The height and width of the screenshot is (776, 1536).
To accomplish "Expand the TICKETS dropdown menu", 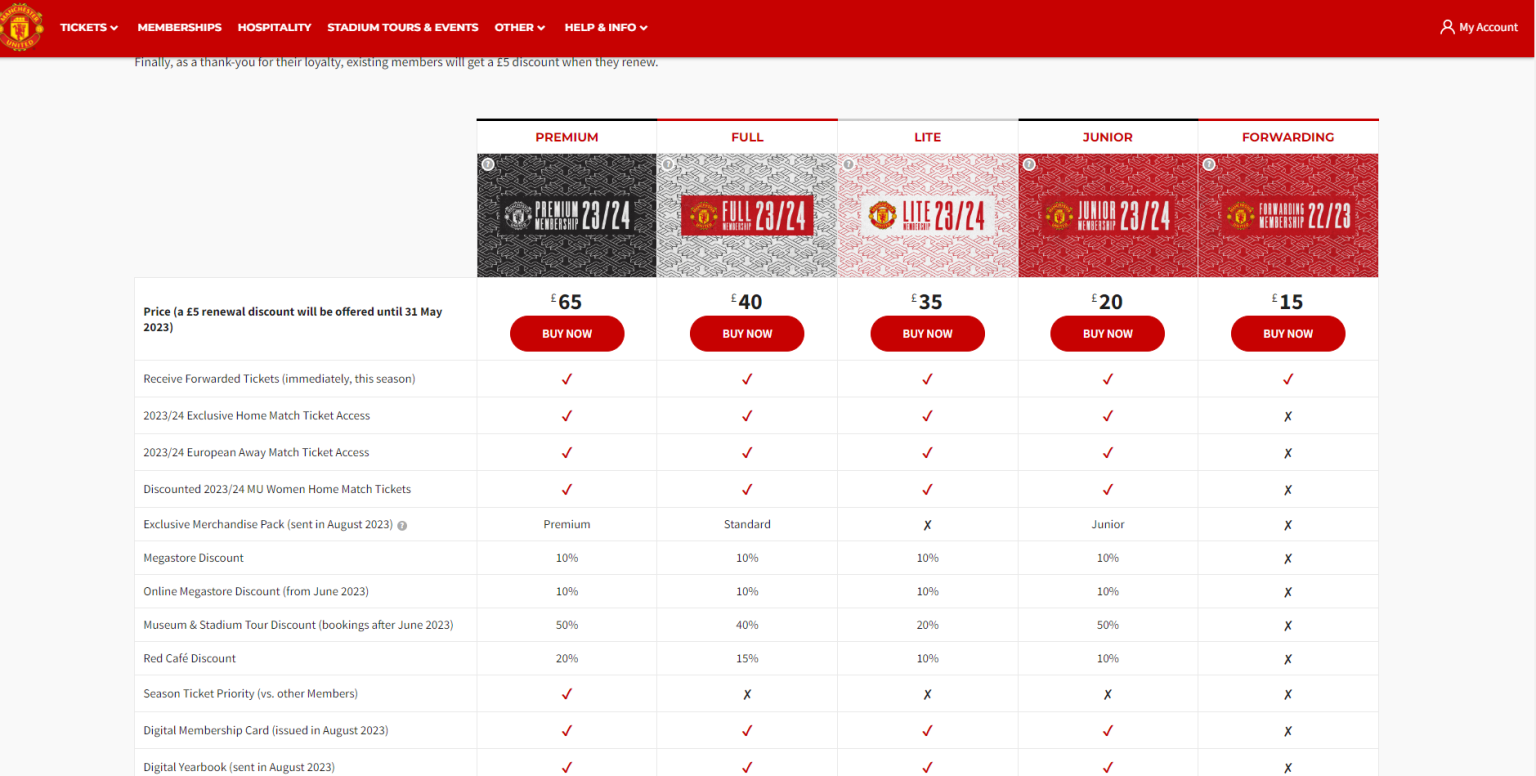I will point(88,27).
